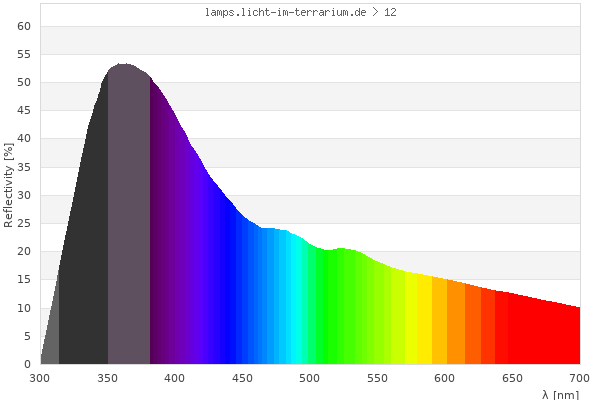Select the mauve-gray UVA band after 350 nm
600x400 pixels.
[128, 220]
